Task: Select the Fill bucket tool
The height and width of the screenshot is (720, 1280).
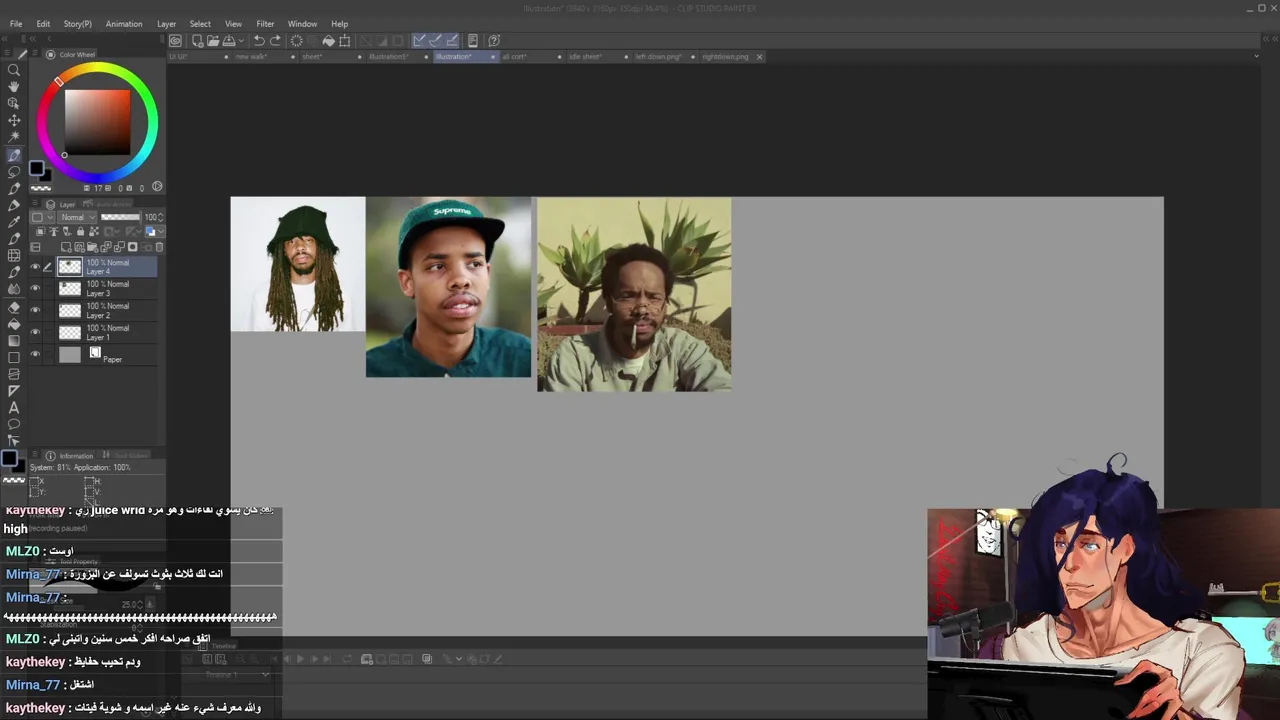Action: (14, 323)
